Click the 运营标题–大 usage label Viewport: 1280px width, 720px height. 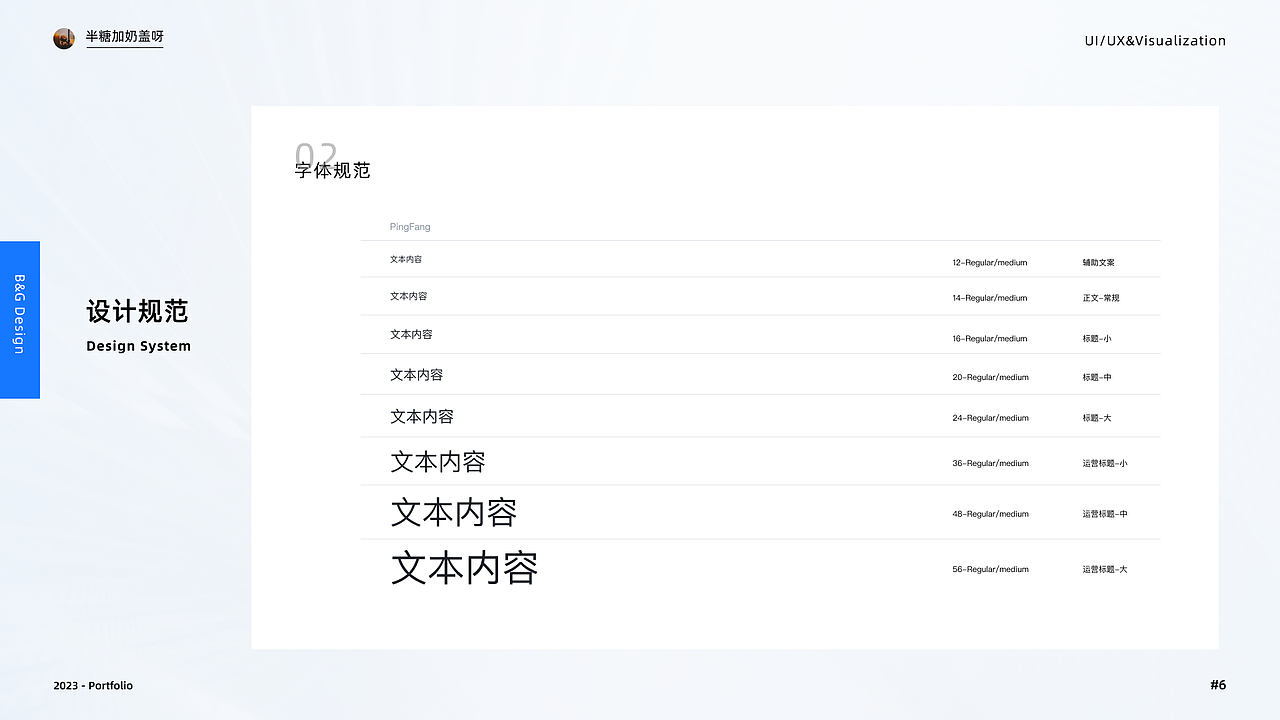pos(1105,570)
